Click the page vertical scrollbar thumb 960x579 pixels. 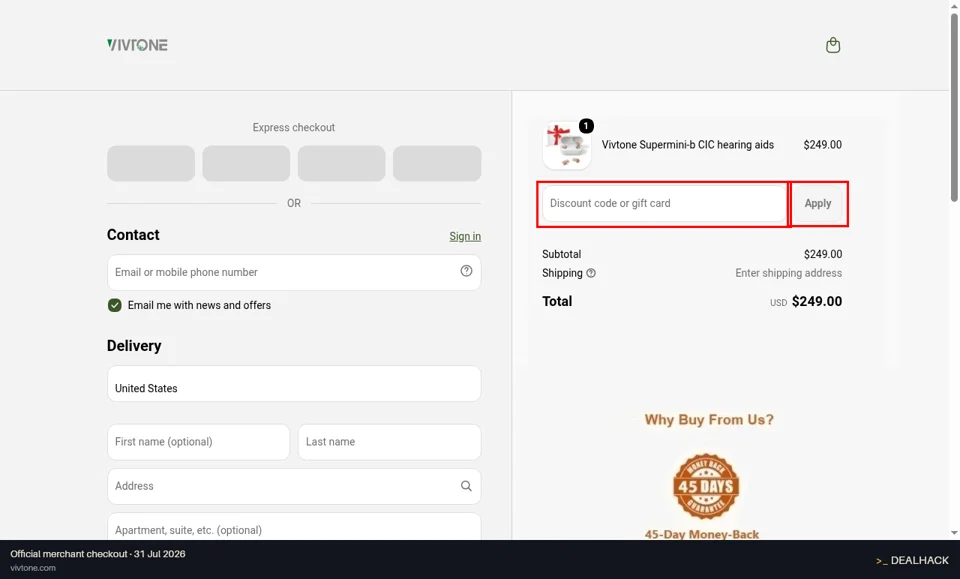click(954, 107)
